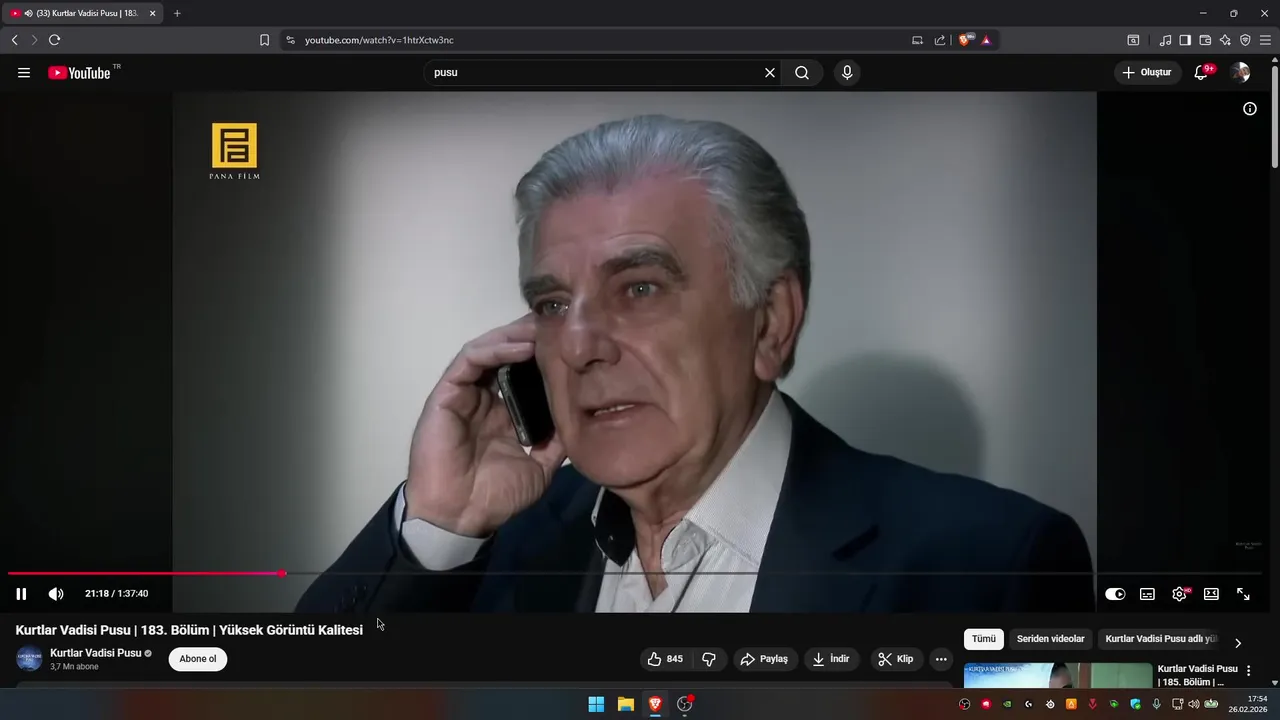
Task: Click the browser address bar URL
Action: [379, 40]
